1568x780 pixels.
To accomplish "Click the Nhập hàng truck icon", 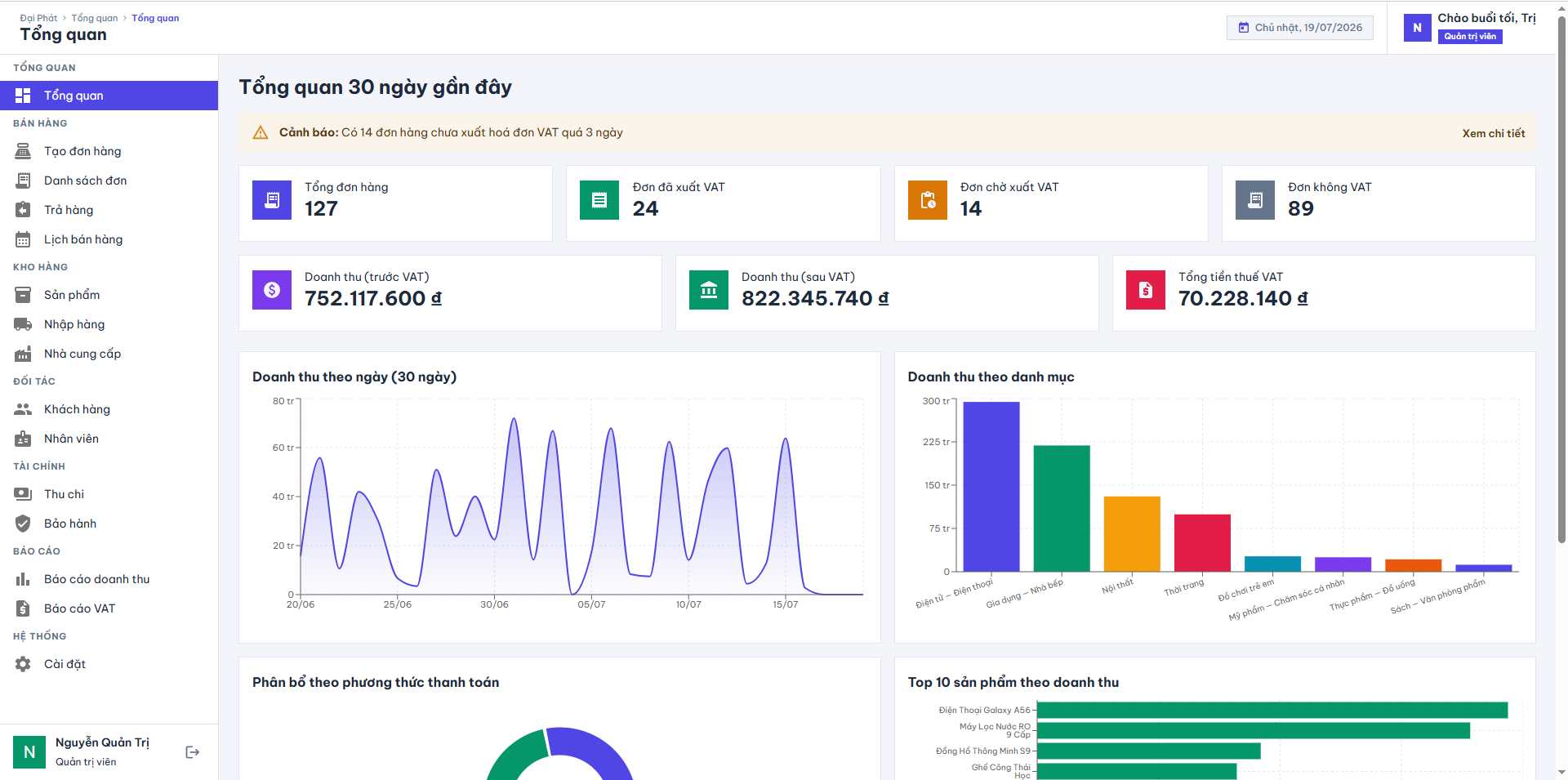I will click(x=23, y=324).
